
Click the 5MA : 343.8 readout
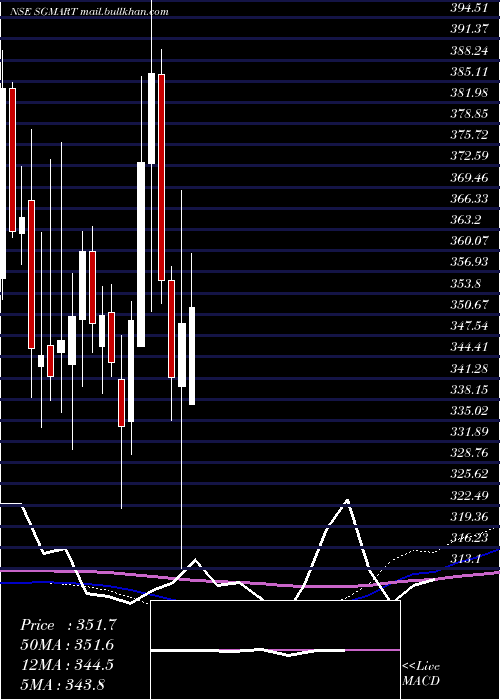coord(62,684)
